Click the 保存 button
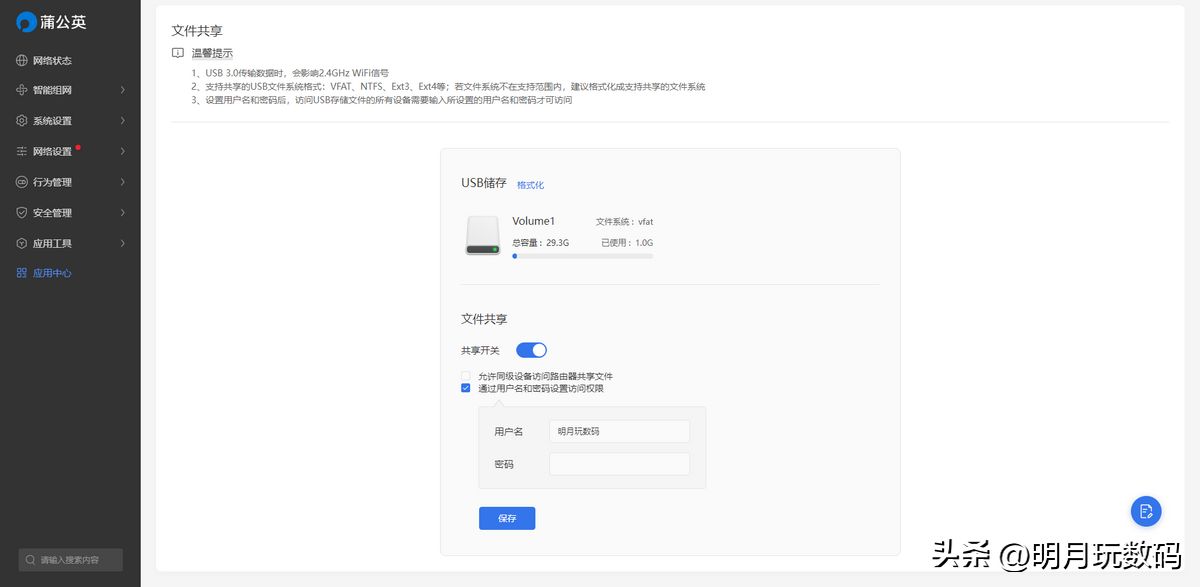Screen dimensions: 1200x587 [507, 518]
